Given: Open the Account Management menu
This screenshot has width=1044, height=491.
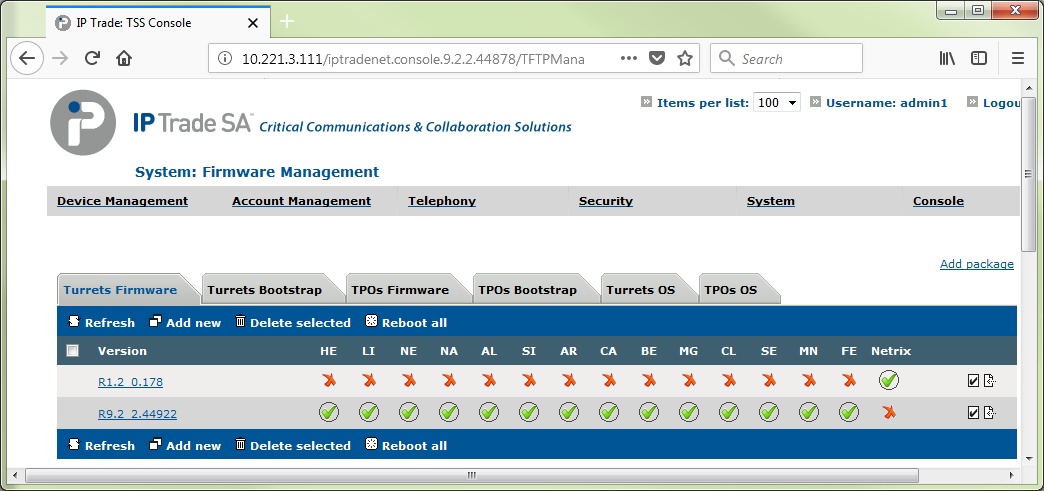Looking at the screenshot, I should point(302,201).
